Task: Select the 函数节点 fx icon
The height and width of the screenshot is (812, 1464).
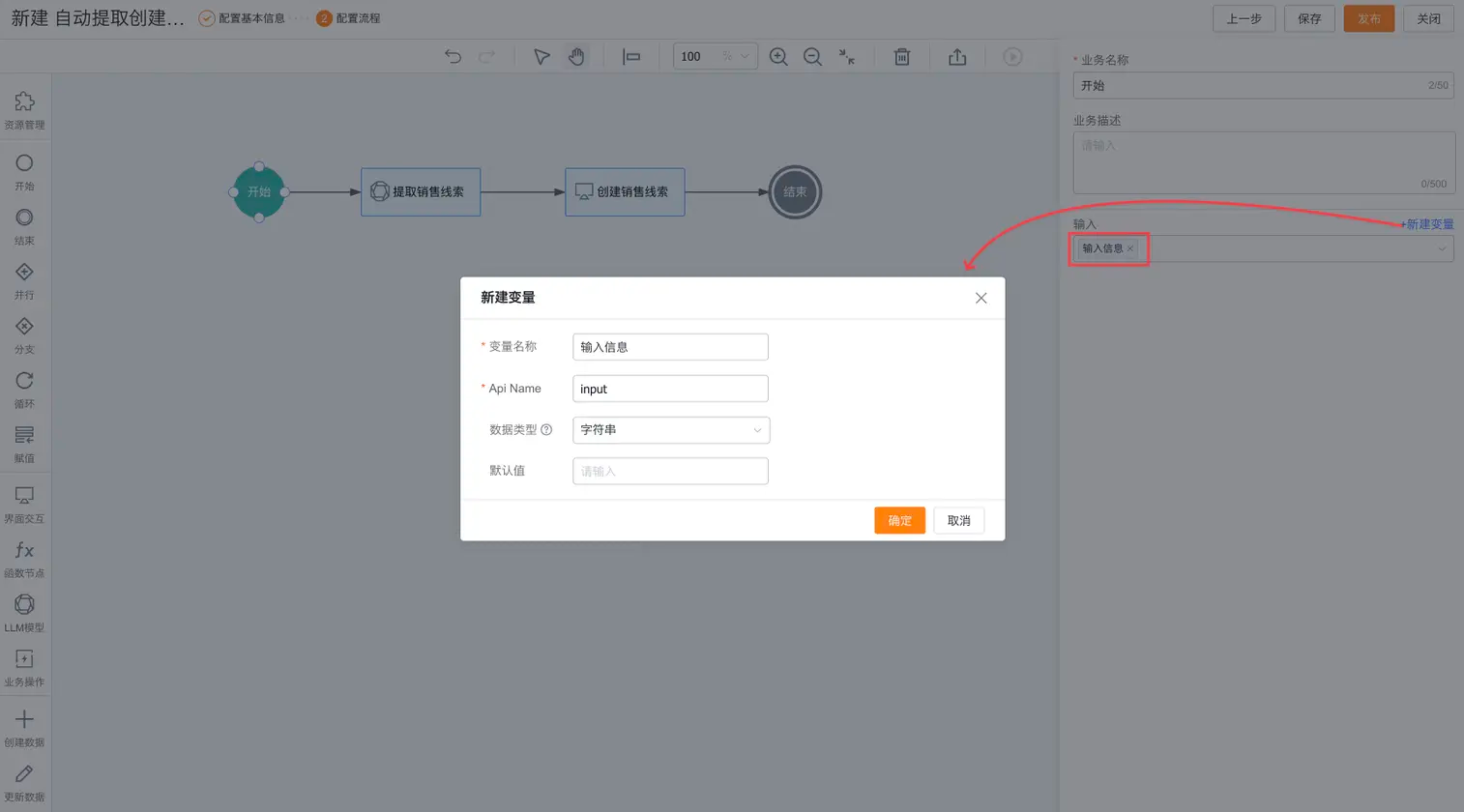Action: 24,558
